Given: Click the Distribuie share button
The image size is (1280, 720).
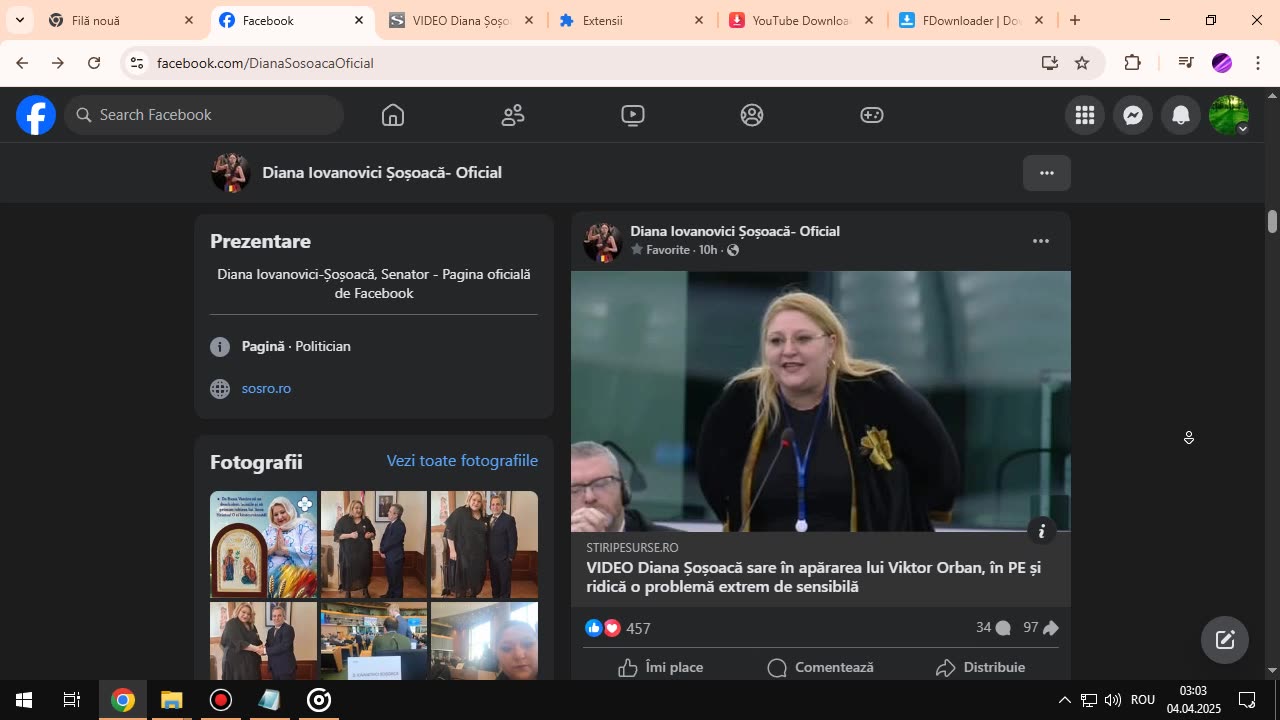Looking at the screenshot, I should tap(980, 667).
